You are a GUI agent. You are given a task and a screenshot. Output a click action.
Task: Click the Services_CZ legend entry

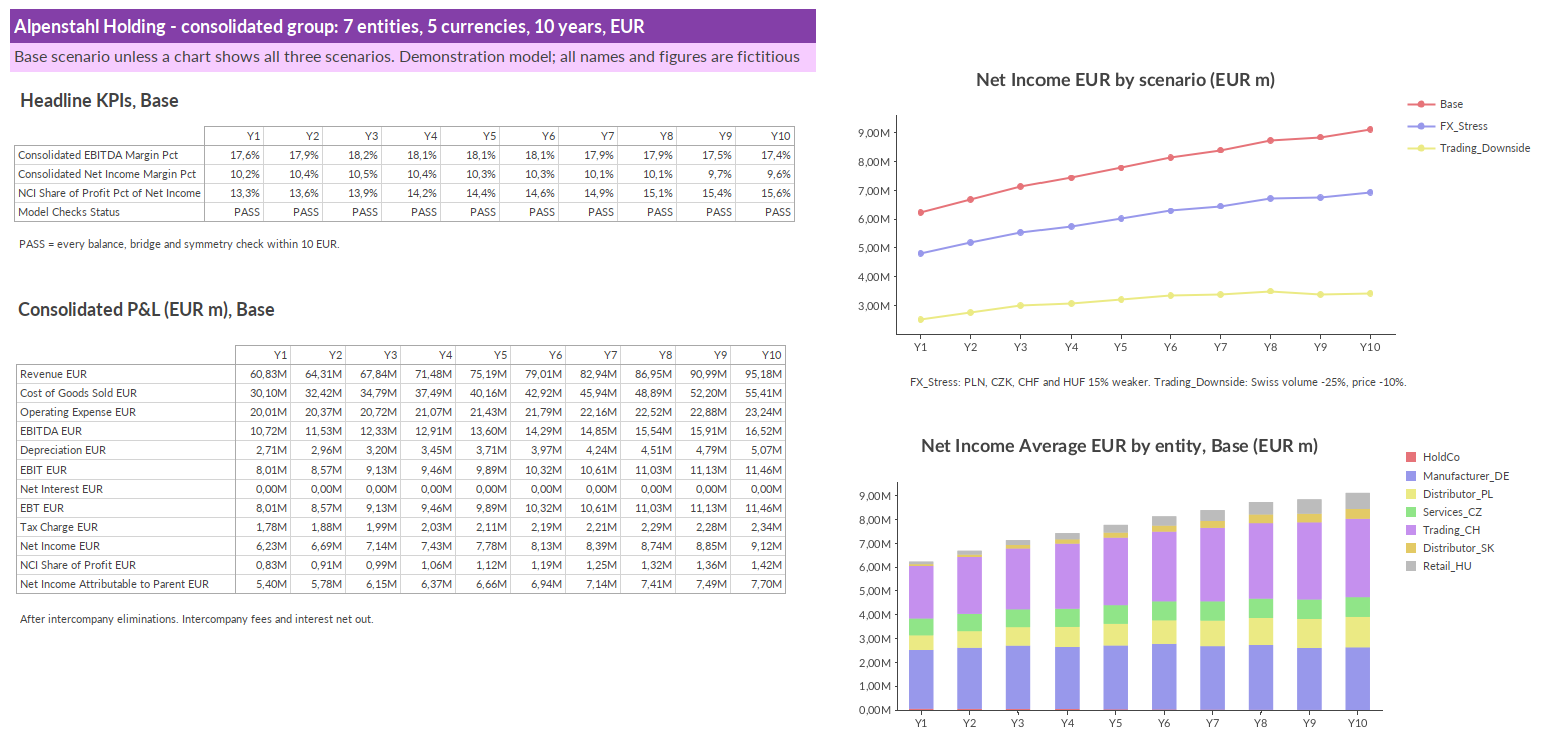1449,512
